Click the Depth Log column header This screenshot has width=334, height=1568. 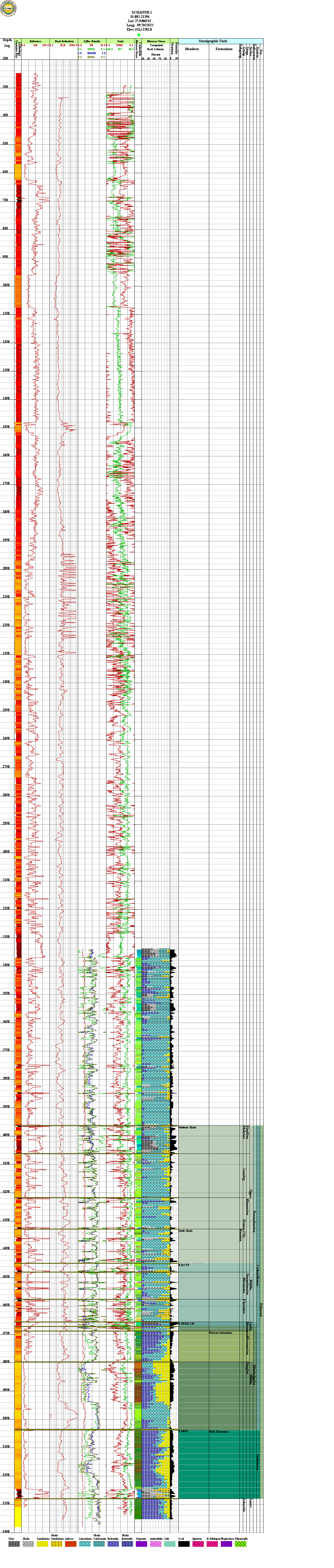(x=7, y=42)
